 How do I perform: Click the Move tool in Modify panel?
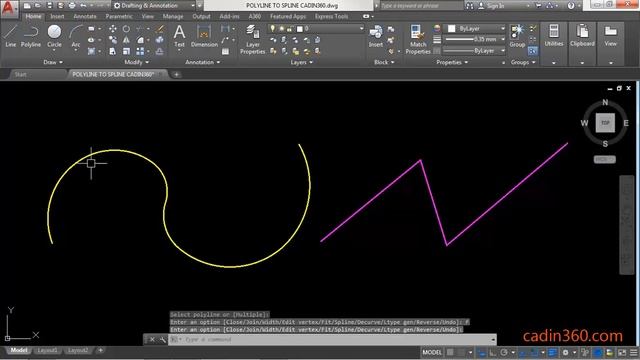[x=113, y=29]
